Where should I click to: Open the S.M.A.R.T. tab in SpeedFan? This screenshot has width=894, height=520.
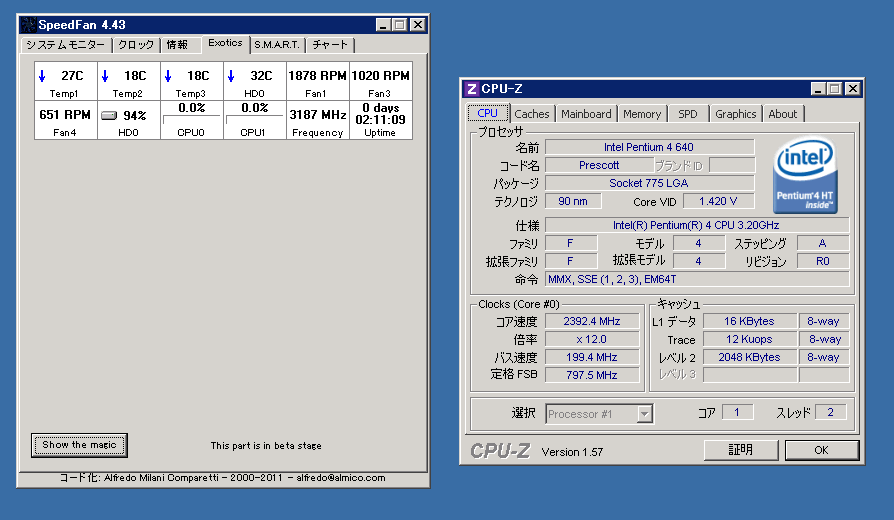(277, 44)
